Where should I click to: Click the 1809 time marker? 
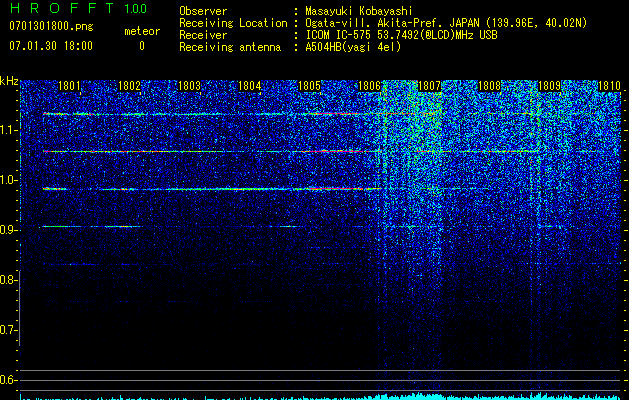pyautogui.click(x=549, y=85)
